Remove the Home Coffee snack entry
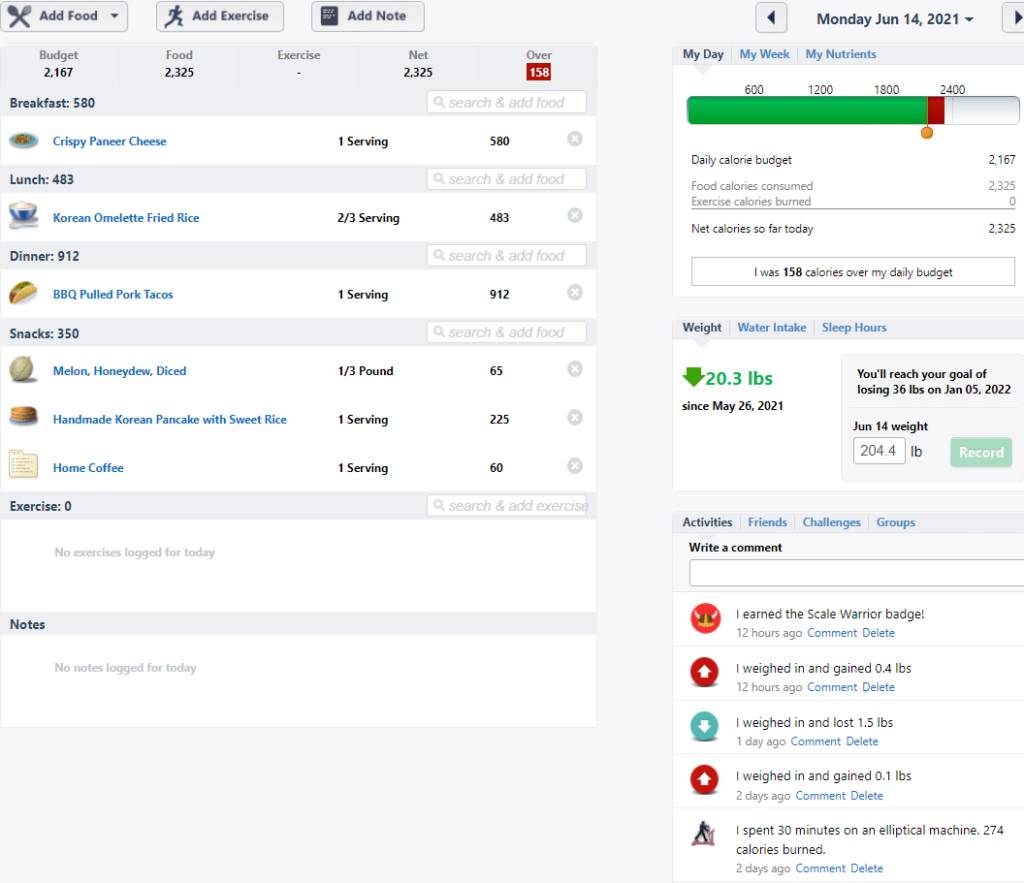1024x883 pixels. (x=575, y=466)
